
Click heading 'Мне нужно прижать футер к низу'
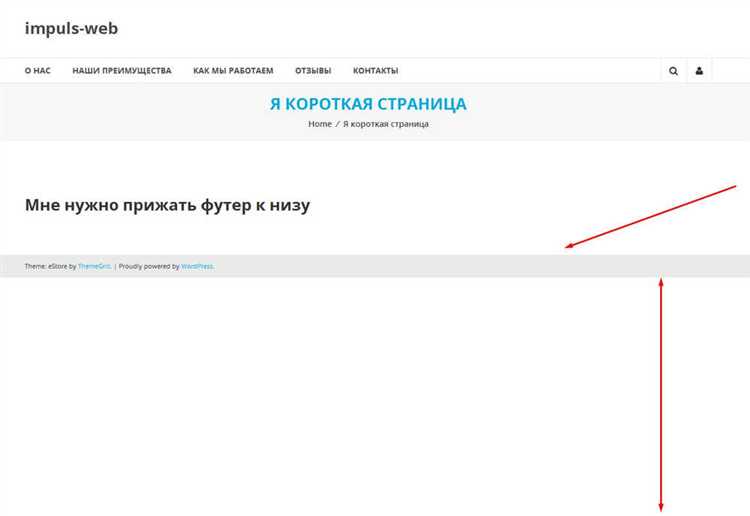tap(167, 205)
